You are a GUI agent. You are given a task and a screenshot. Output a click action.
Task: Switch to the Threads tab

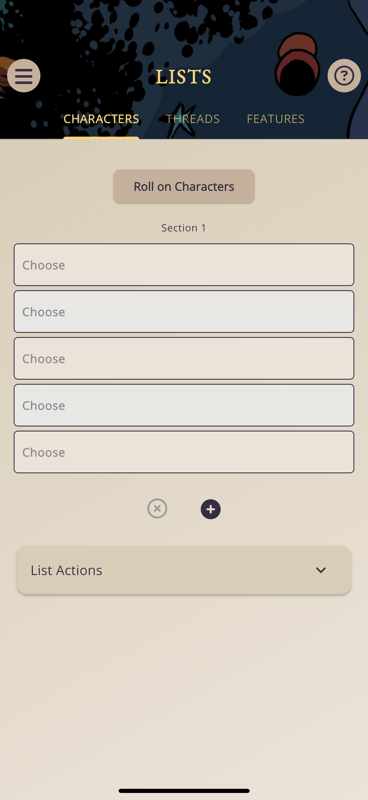(193, 119)
